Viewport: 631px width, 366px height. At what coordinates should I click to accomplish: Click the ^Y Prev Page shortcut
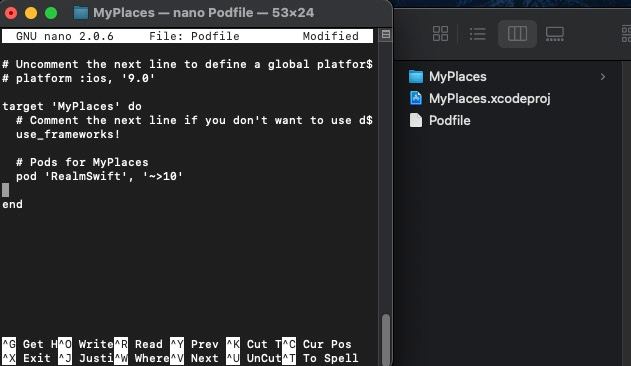tap(194, 344)
